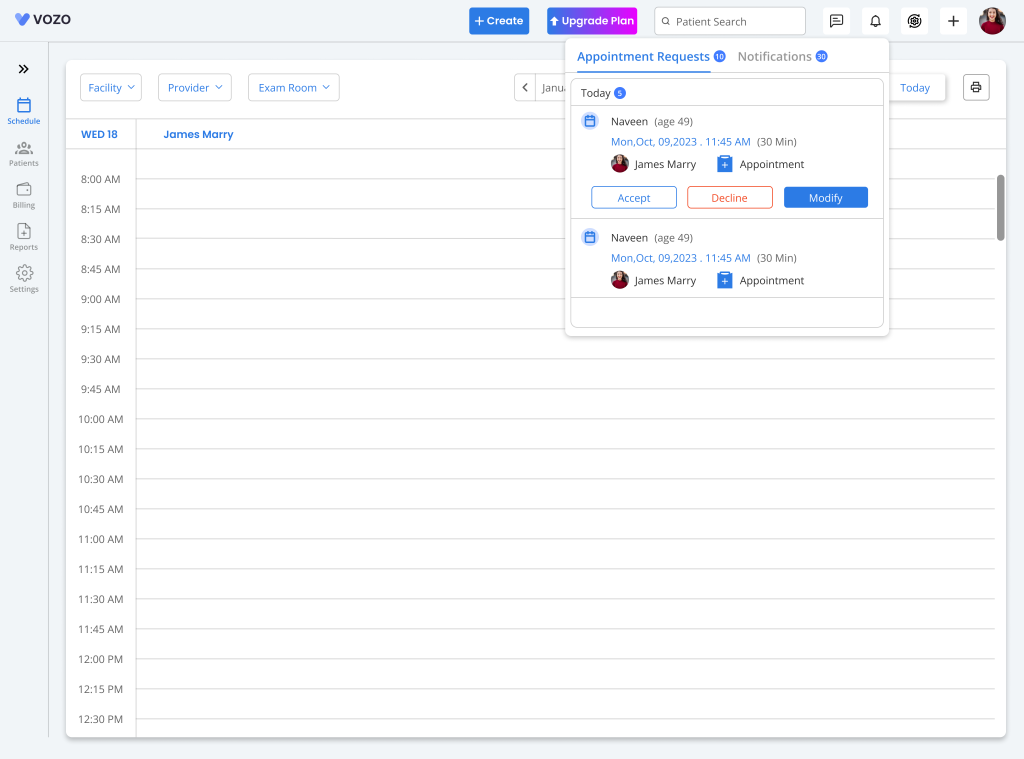Click the Upgrade Plan button
Viewport: 1024px width, 759px height.
592,21
